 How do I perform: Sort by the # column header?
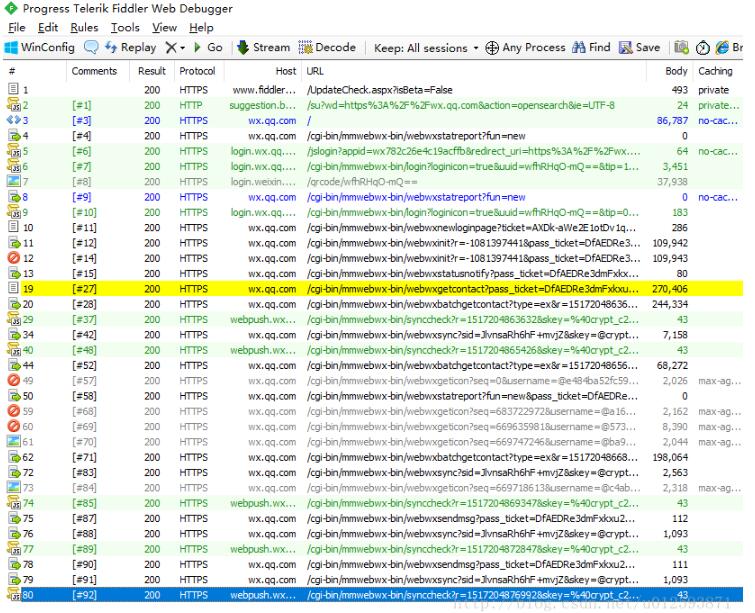coord(35,71)
